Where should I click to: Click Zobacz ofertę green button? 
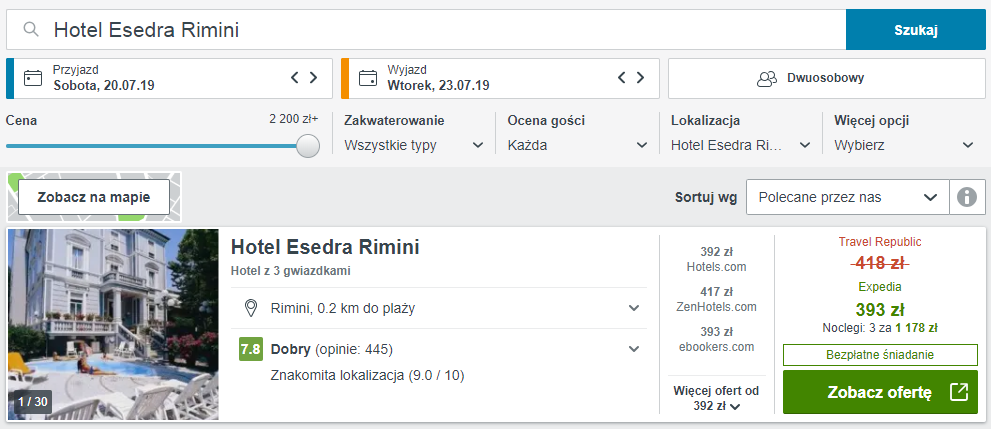880,392
